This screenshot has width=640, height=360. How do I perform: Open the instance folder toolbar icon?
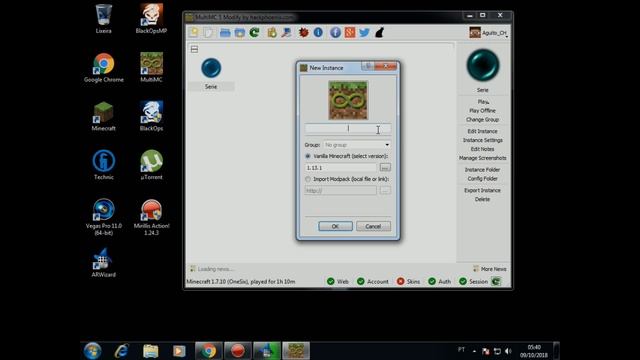click(x=225, y=33)
